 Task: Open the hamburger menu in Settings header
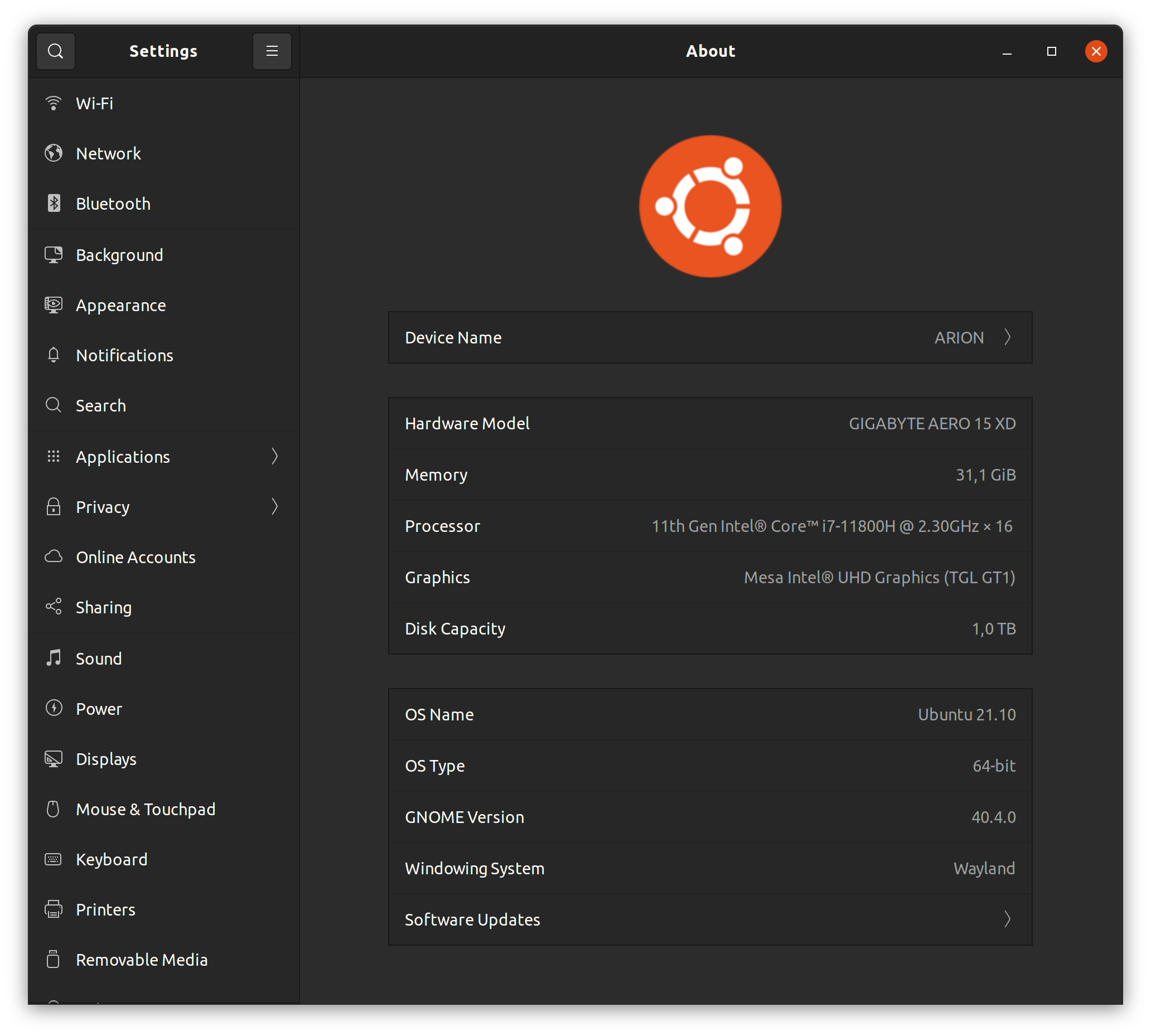[272, 51]
